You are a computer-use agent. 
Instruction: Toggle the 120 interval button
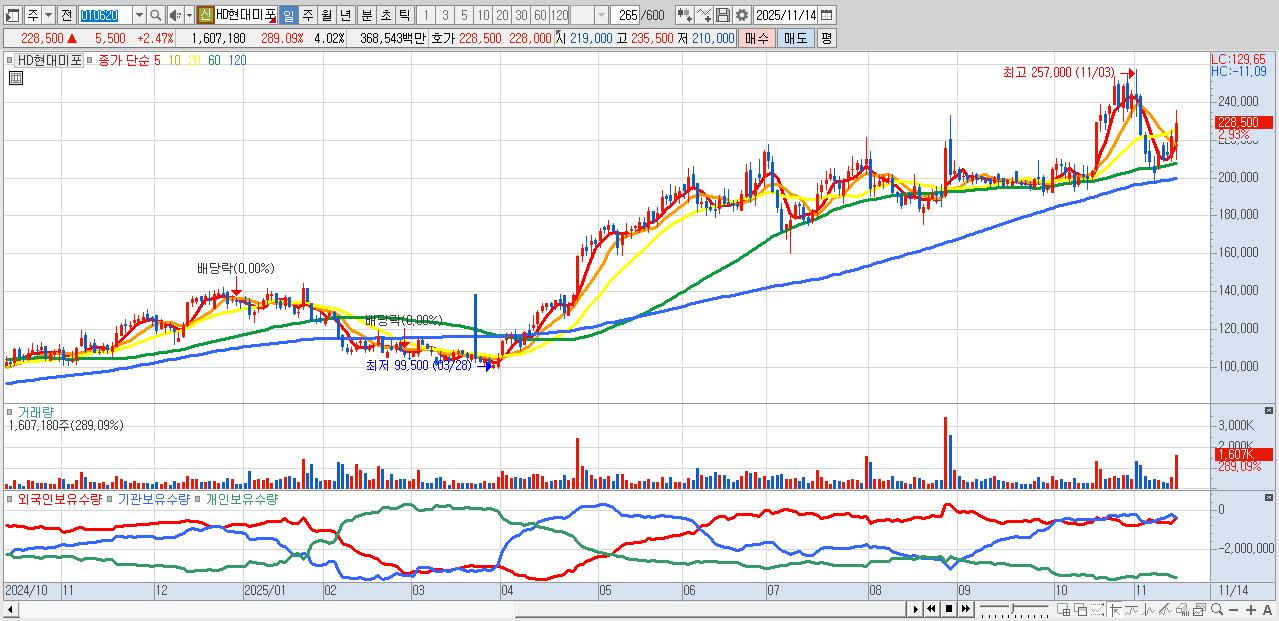[x=559, y=15]
